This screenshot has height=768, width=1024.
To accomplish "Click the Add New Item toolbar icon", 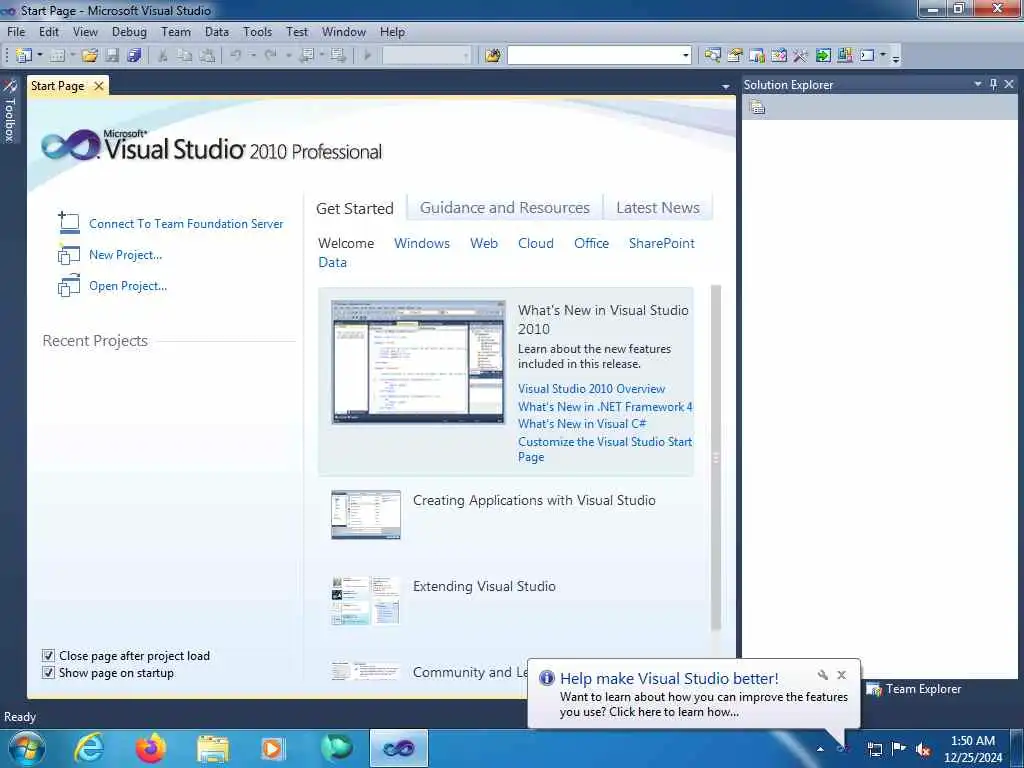I will click(x=57, y=56).
